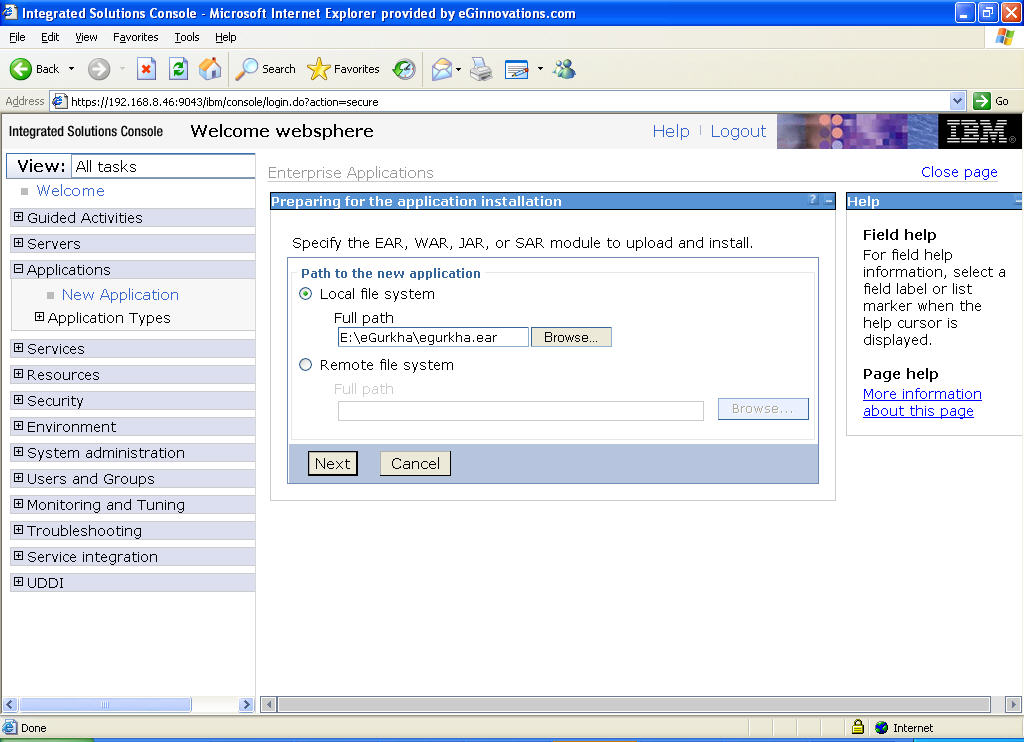Open the Help menu in menu bar

[225, 37]
